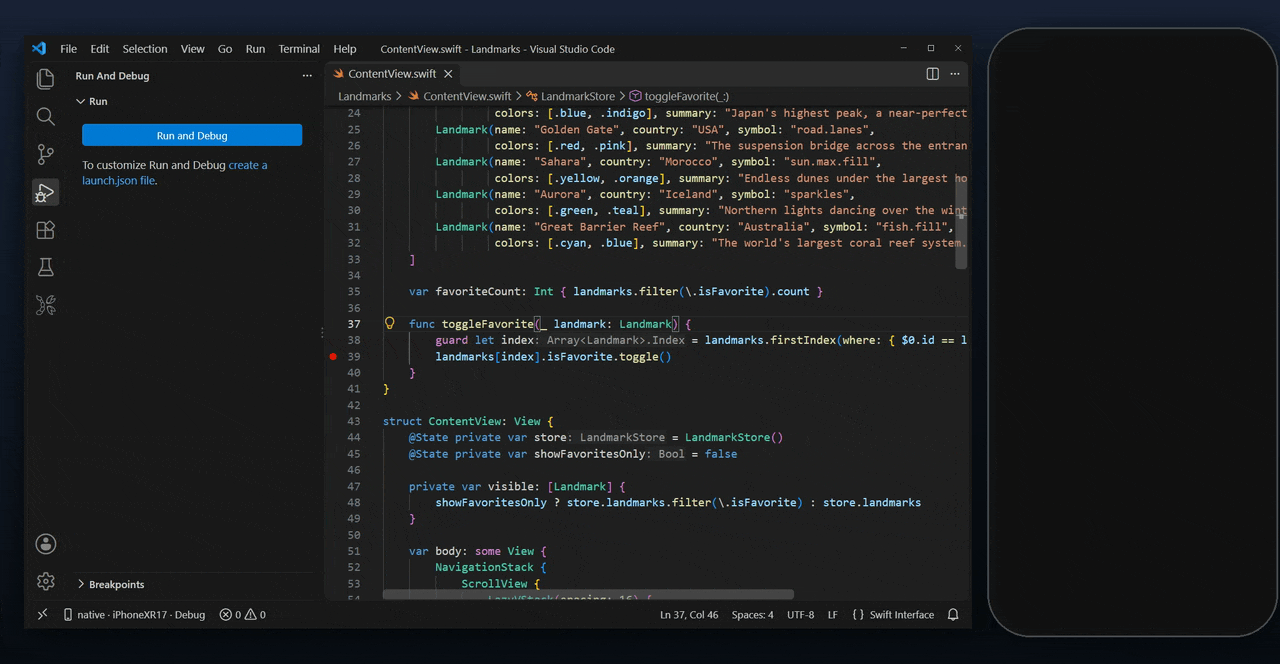Click LandmarkStore class icon in breadcrumb
The width and height of the screenshot is (1280, 664).
coord(532,96)
